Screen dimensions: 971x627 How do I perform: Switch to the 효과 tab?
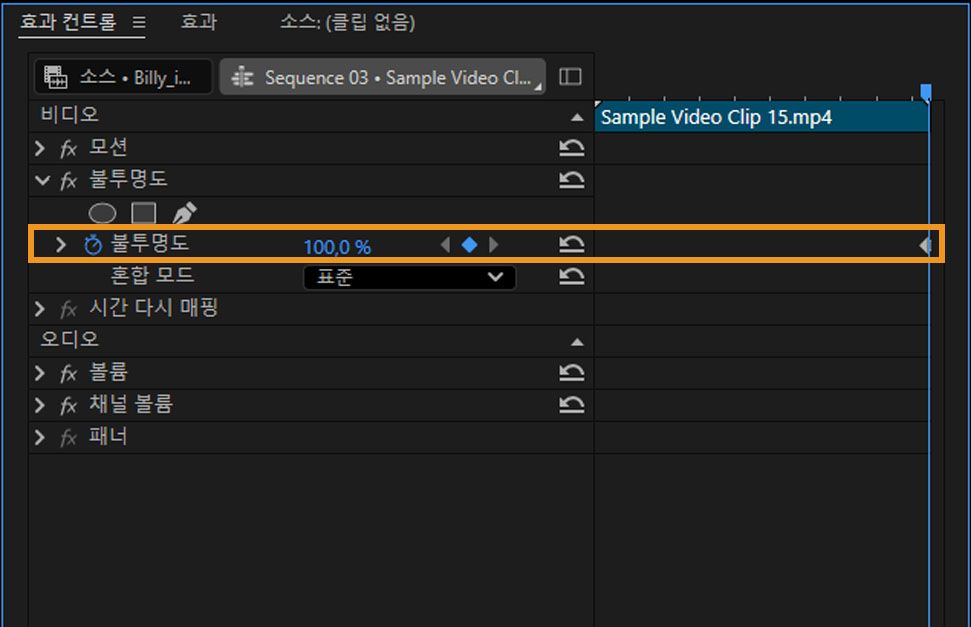pos(198,22)
